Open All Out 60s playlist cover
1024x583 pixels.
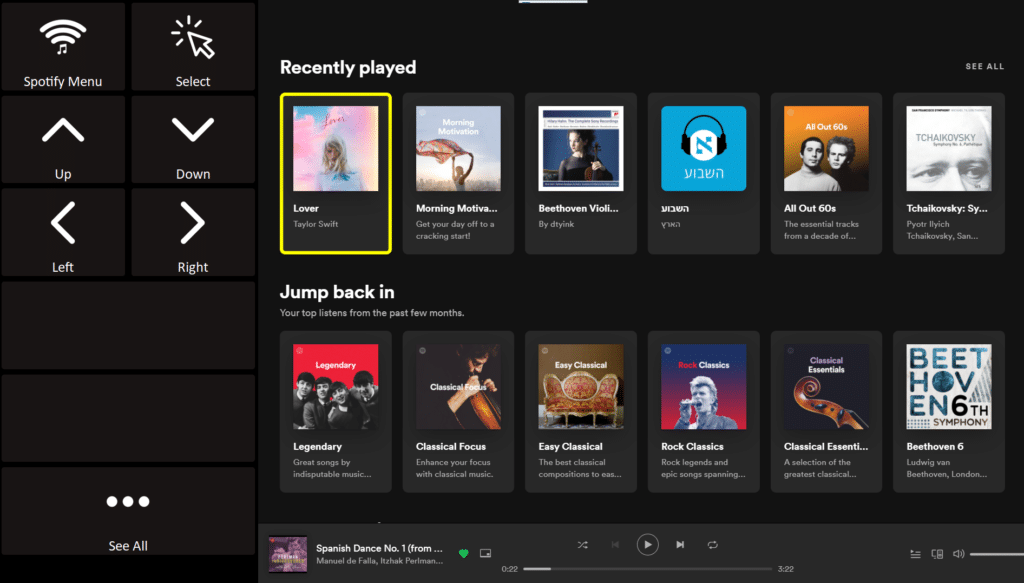click(826, 149)
